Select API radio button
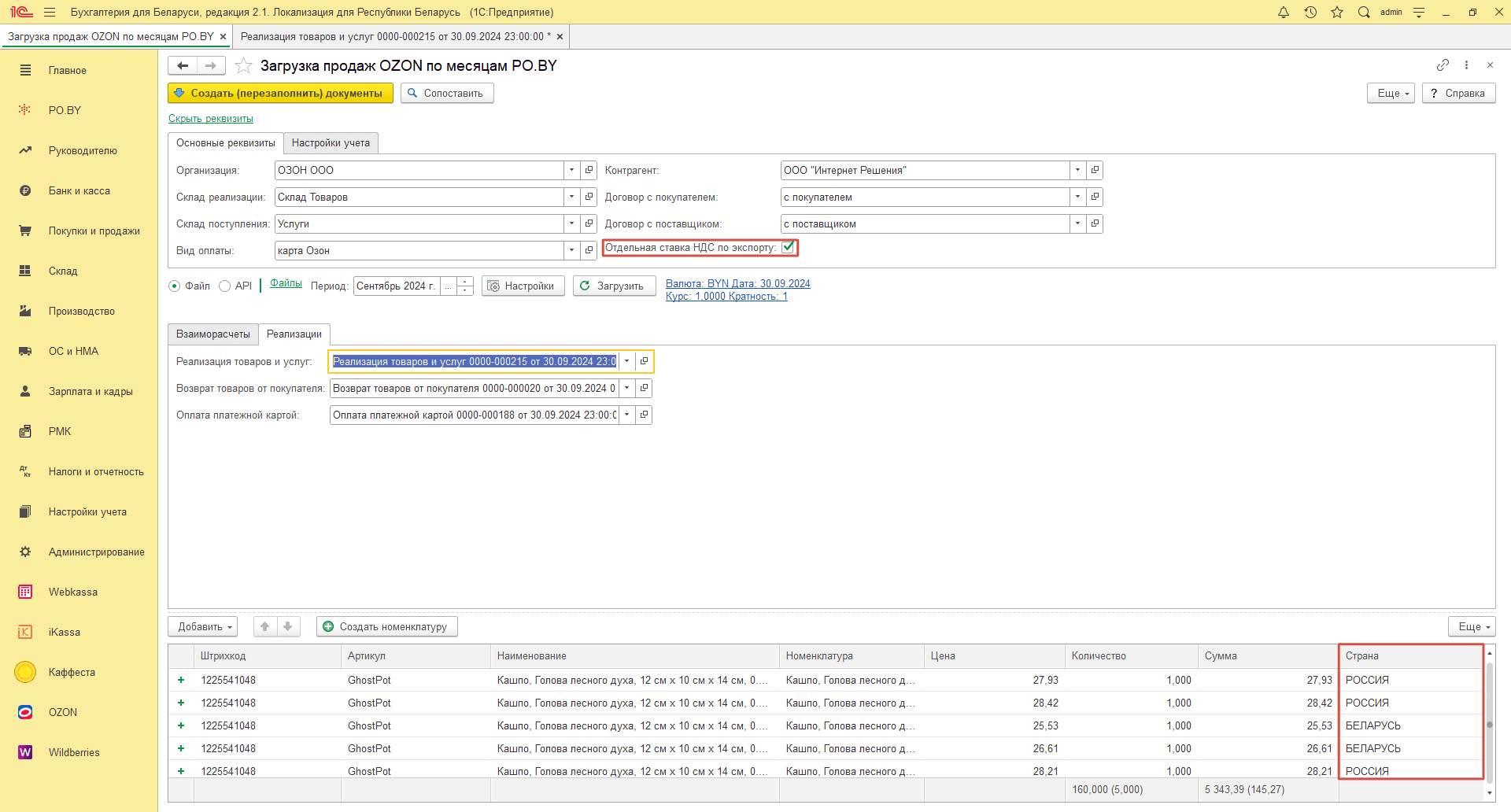 225,286
